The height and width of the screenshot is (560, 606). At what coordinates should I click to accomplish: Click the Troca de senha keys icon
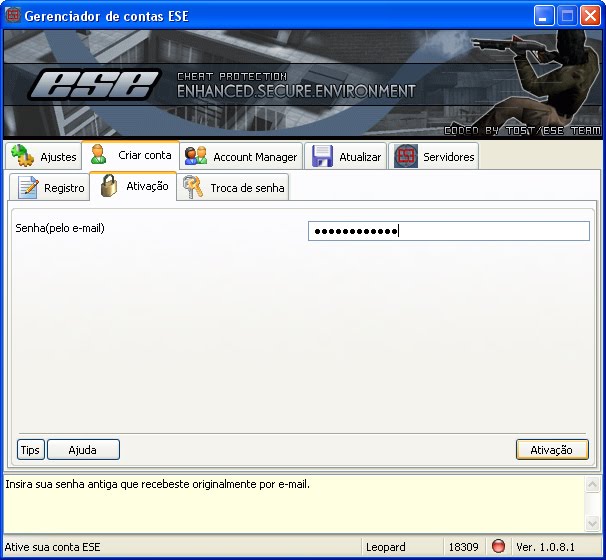pyautogui.click(x=193, y=187)
